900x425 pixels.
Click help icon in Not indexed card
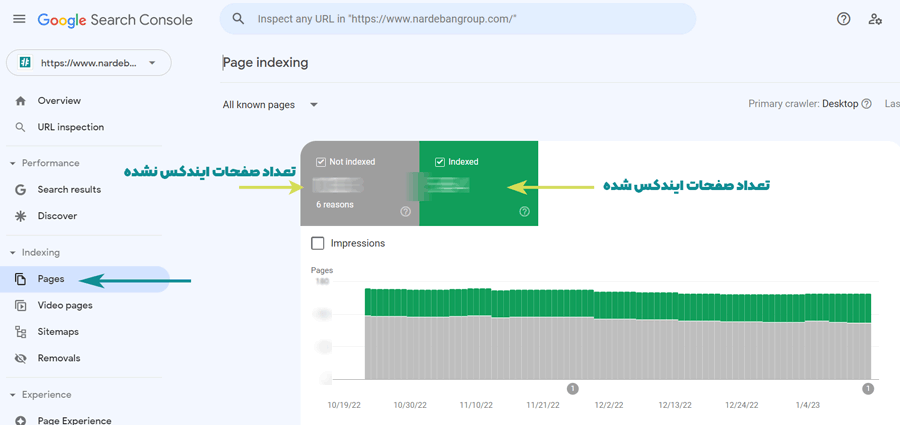[x=405, y=211]
